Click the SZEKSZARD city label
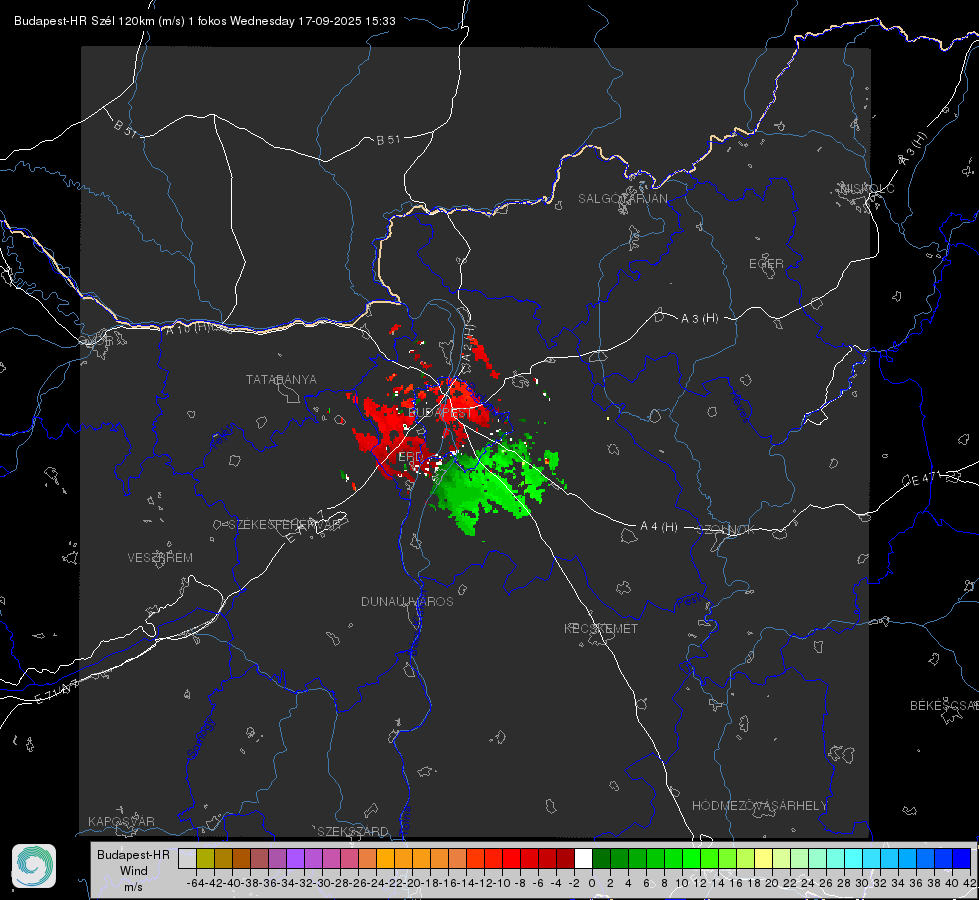The height and width of the screenshot is (900, 979). 353,831
